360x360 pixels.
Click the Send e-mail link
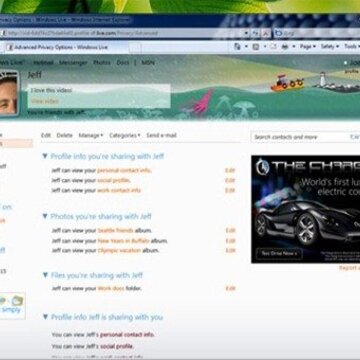coord(161,135)
